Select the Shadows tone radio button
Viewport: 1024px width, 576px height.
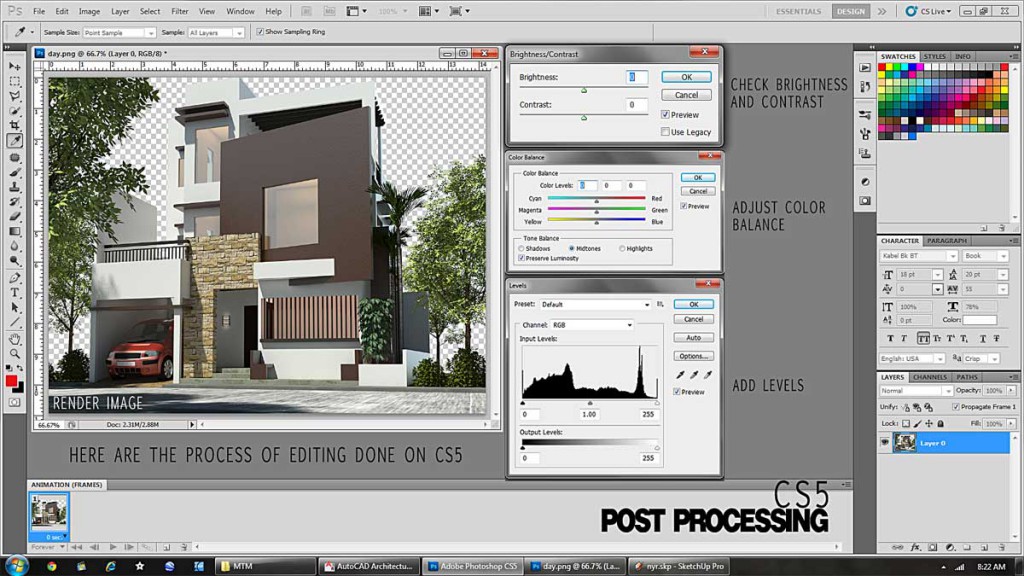pyautogui.click(x=521, y=249)
